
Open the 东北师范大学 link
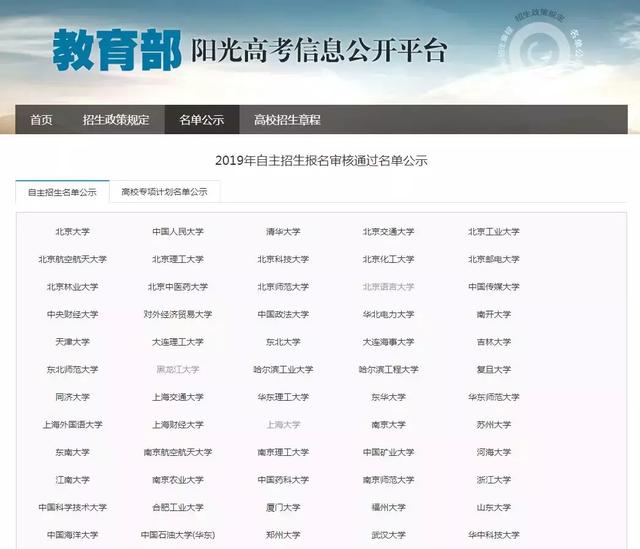click(73, 369)
